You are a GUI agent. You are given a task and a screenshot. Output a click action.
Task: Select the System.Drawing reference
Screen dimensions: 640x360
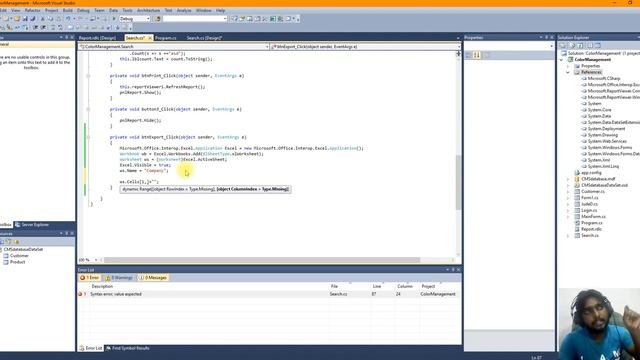pyautogui.click(x=602, y=135)
